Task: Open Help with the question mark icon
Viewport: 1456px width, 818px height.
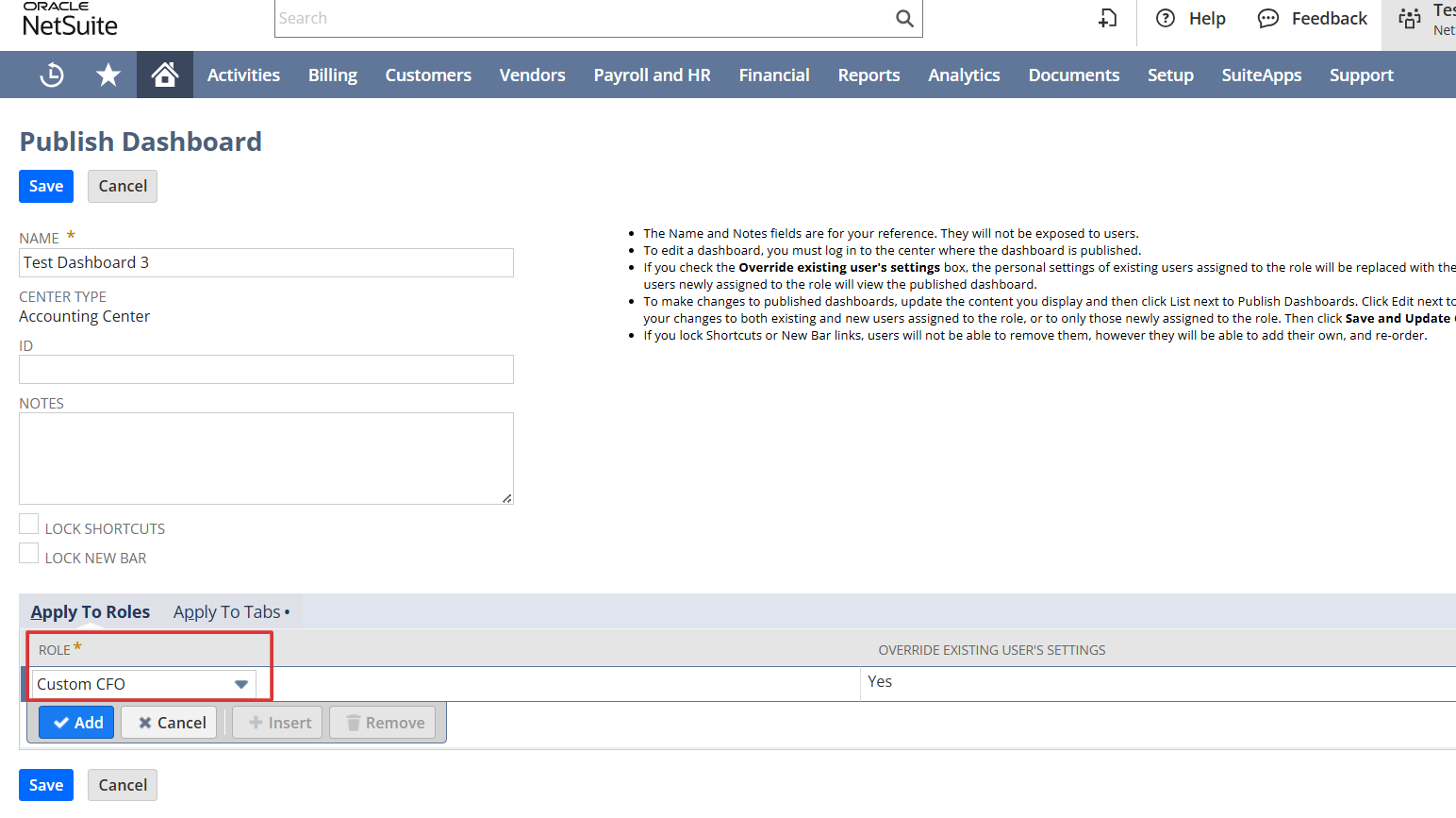Action: pyautogui.click(x=1166, y=18)
